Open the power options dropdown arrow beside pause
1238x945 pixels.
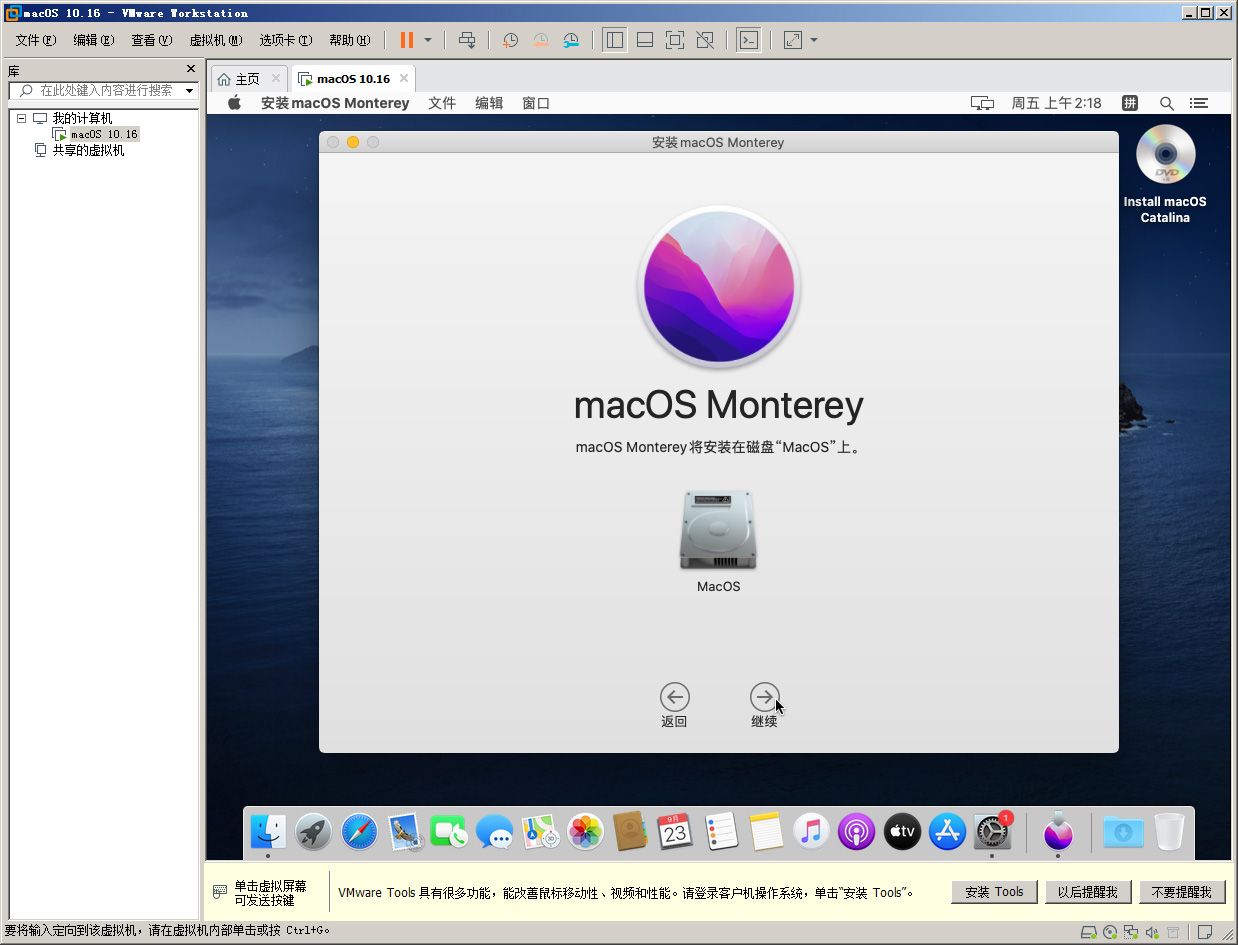(428, 40)
